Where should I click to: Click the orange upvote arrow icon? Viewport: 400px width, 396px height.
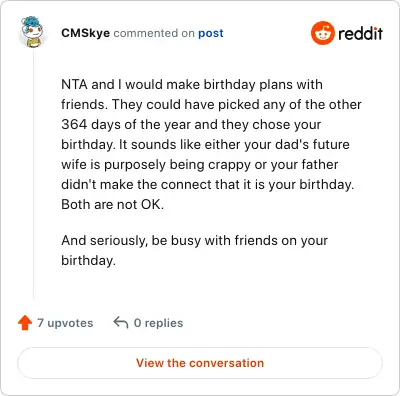pyautogui.click(x=25, y=323)
